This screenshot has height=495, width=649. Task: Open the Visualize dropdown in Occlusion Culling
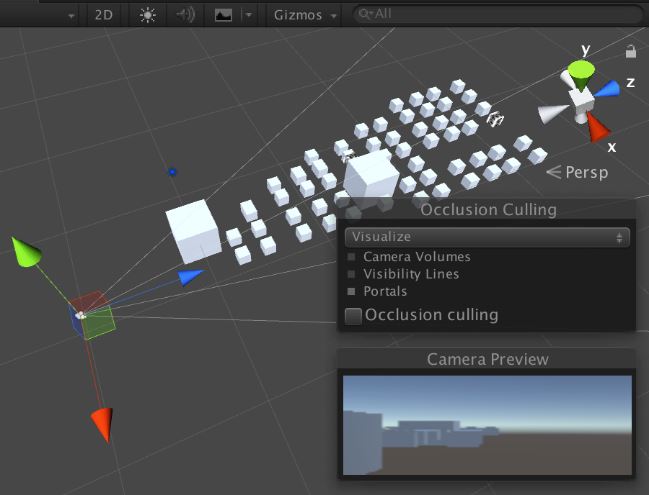pos(486,237)
